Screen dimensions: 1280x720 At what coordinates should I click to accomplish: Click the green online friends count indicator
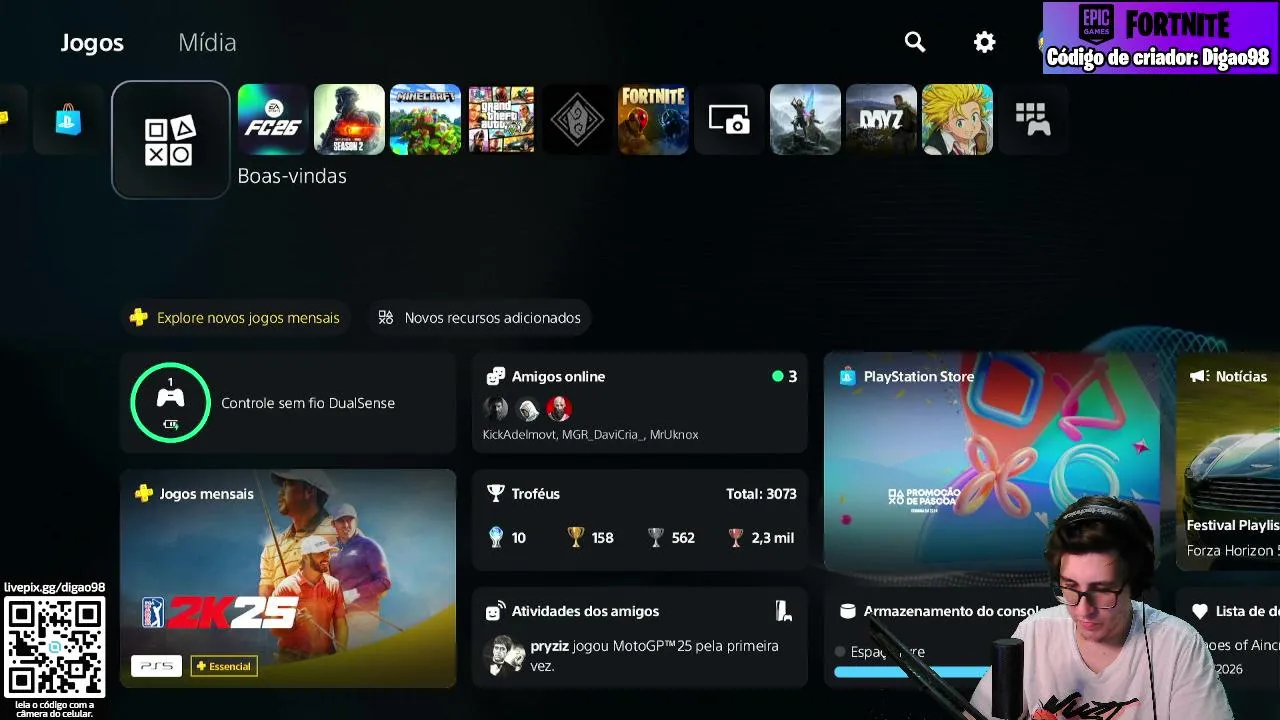784,377
